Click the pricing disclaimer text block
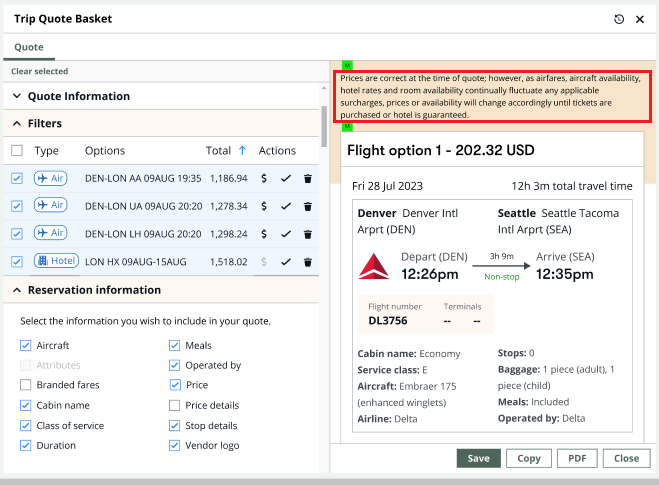Screen dimensions: 659x485 coord(491,96)
